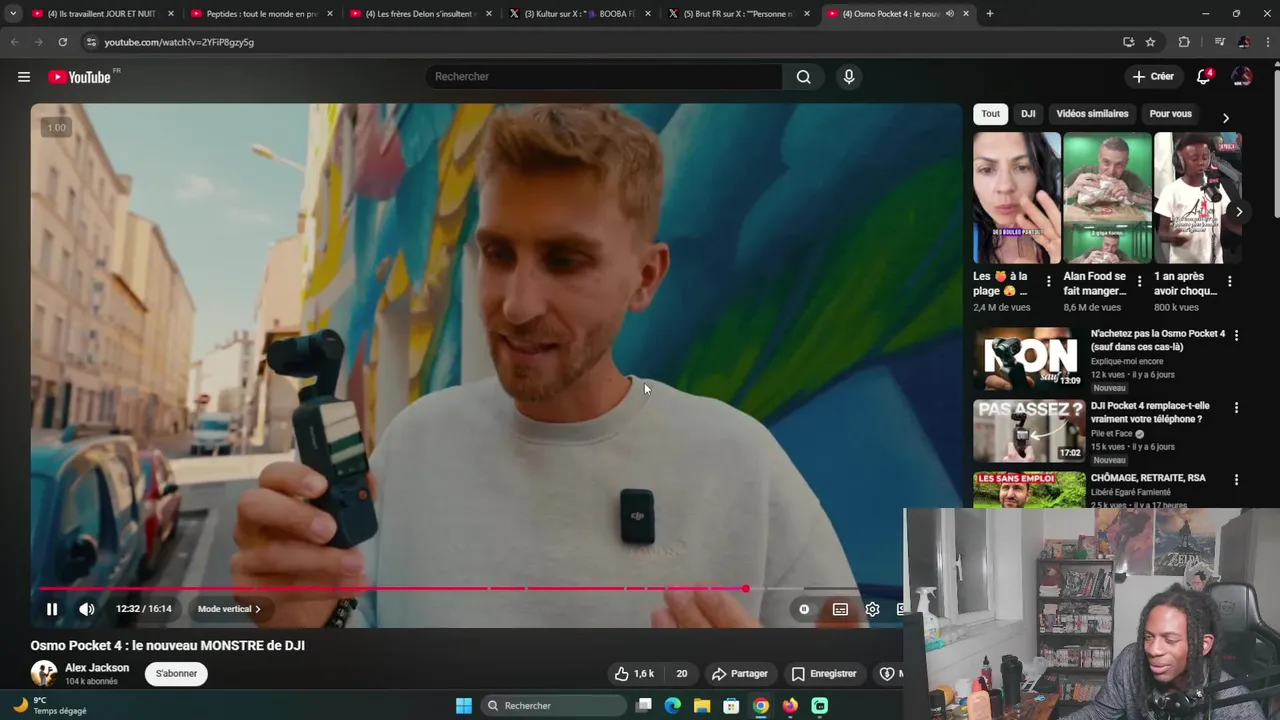Open the Alex Jackson channel name

pyautogui.click(x=97, y=668)
